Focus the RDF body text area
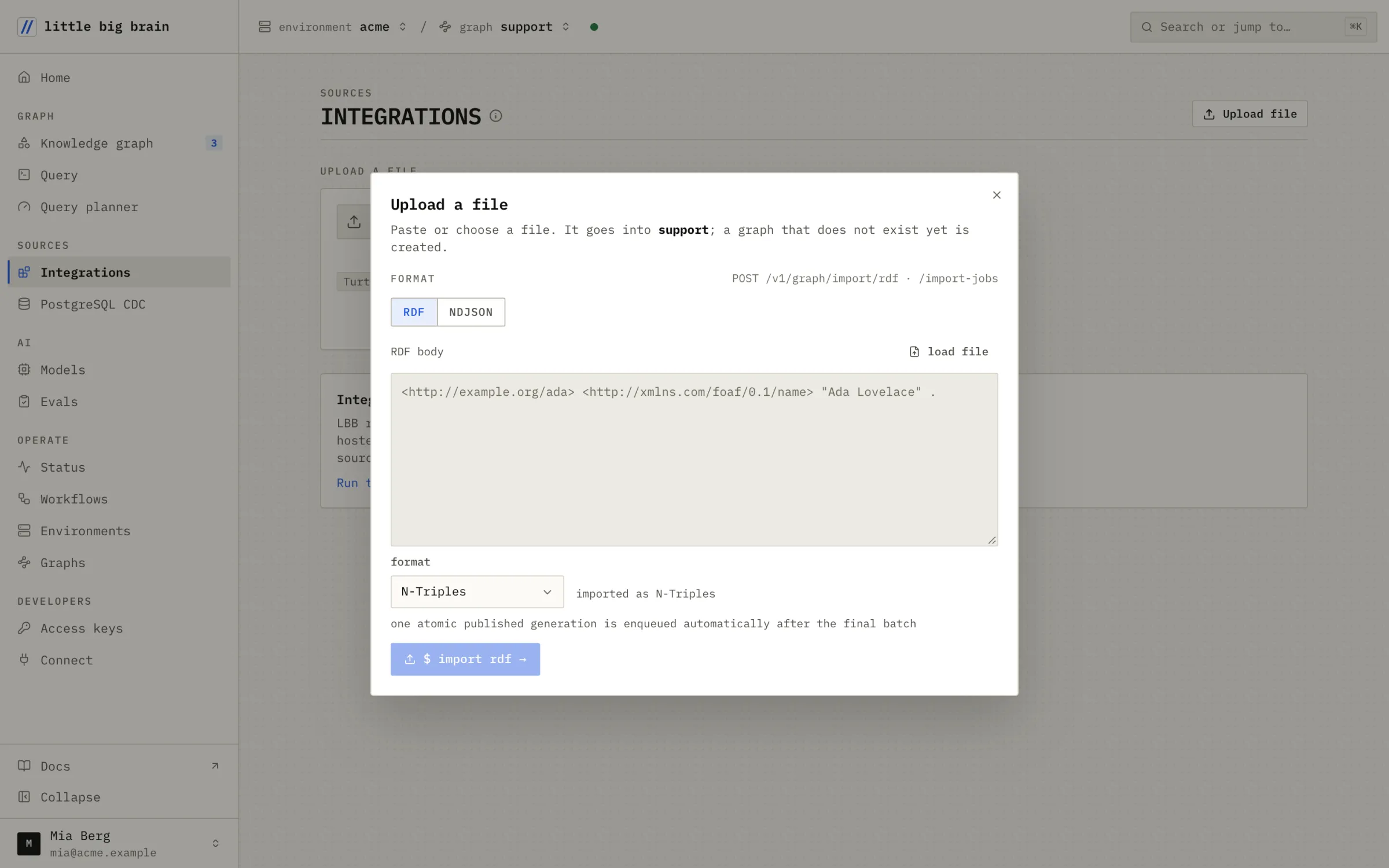1389x868 pixels. tap(694, 459)
